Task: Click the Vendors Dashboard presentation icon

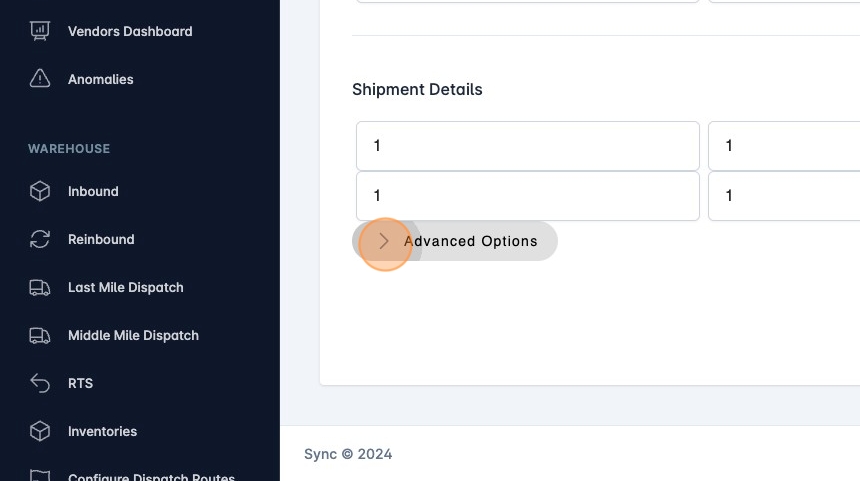Action: tap(40, 31)
